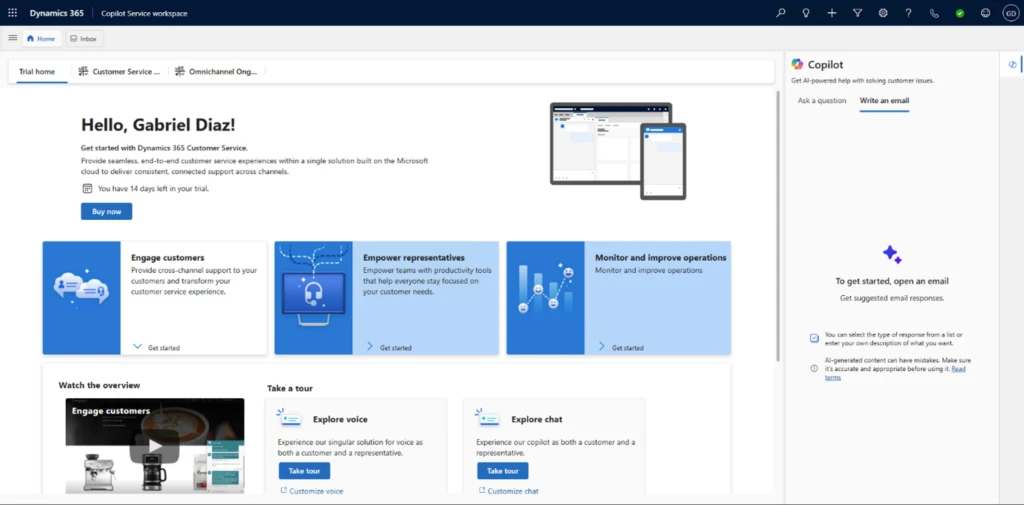The width and height of the screenshot is (1024, 505).
Task: Click the checklist icon beside response type note
Action: pyautogui.click(x=814, y=338)
